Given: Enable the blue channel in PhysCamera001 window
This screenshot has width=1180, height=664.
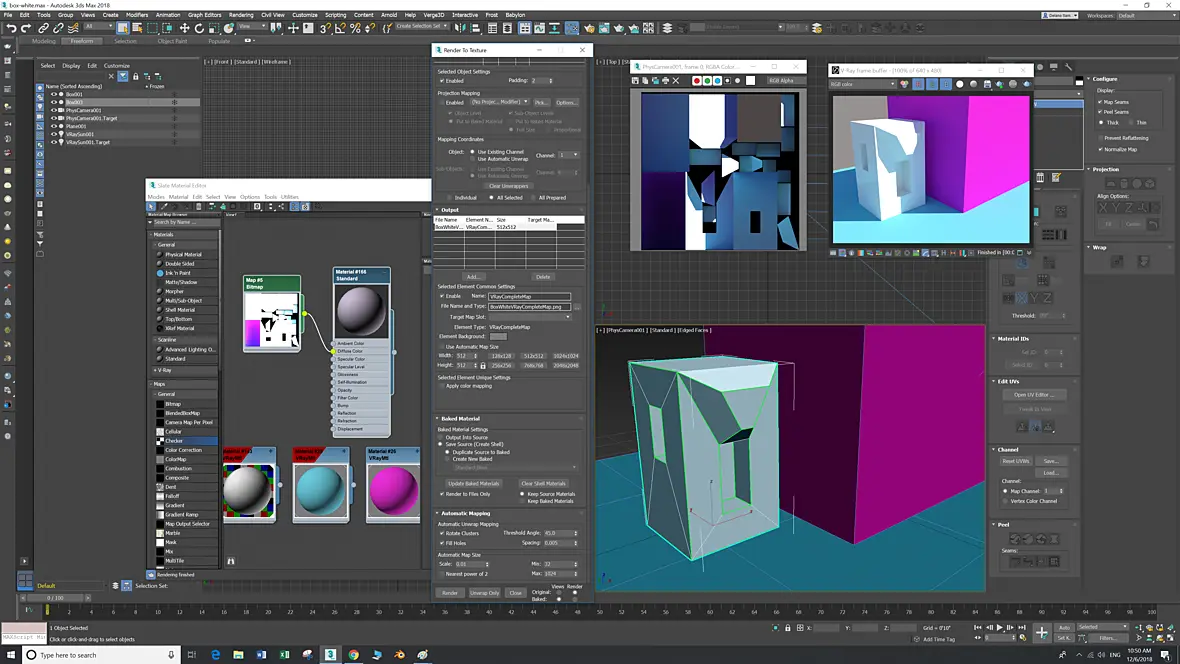Looking at the screenshot, I should [717, 81].
